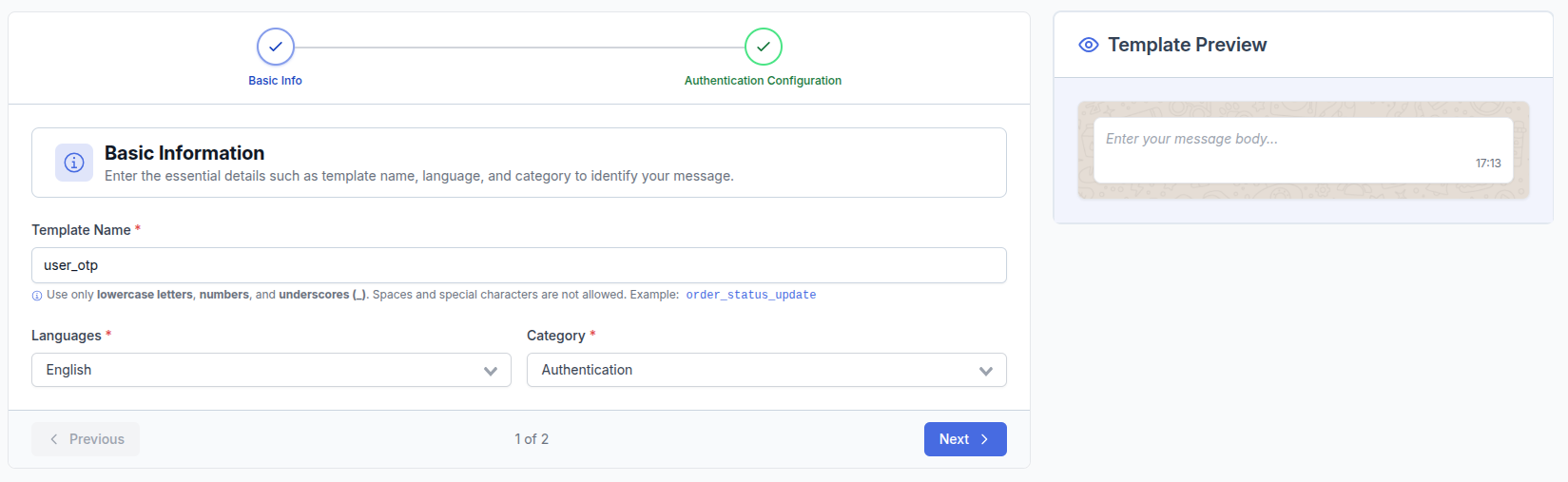Viewport: 1568px width, 482px height.
Task: Open the Authentication category combo box
Action: 766,370
